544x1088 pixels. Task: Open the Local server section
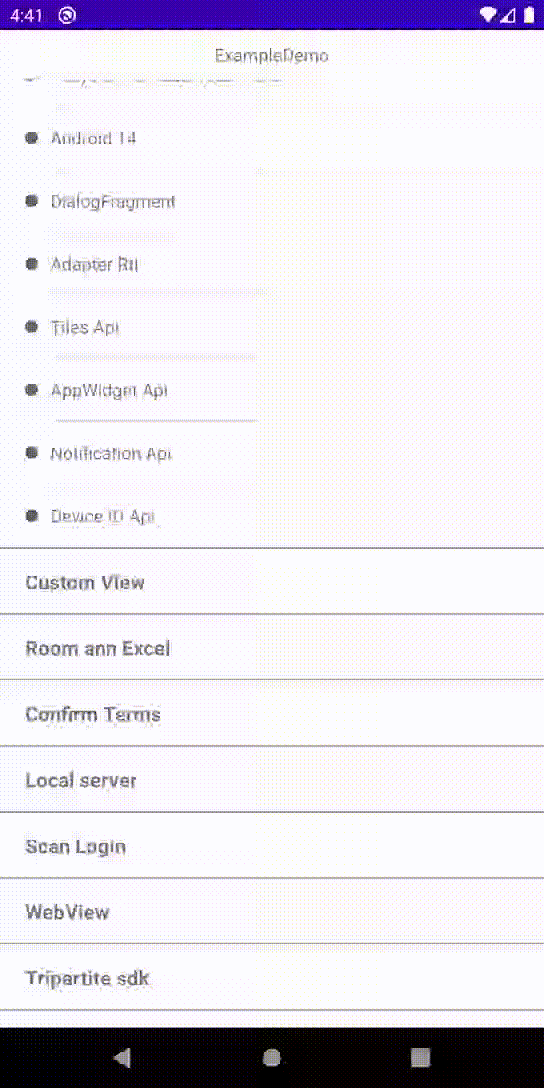point(272,779)
